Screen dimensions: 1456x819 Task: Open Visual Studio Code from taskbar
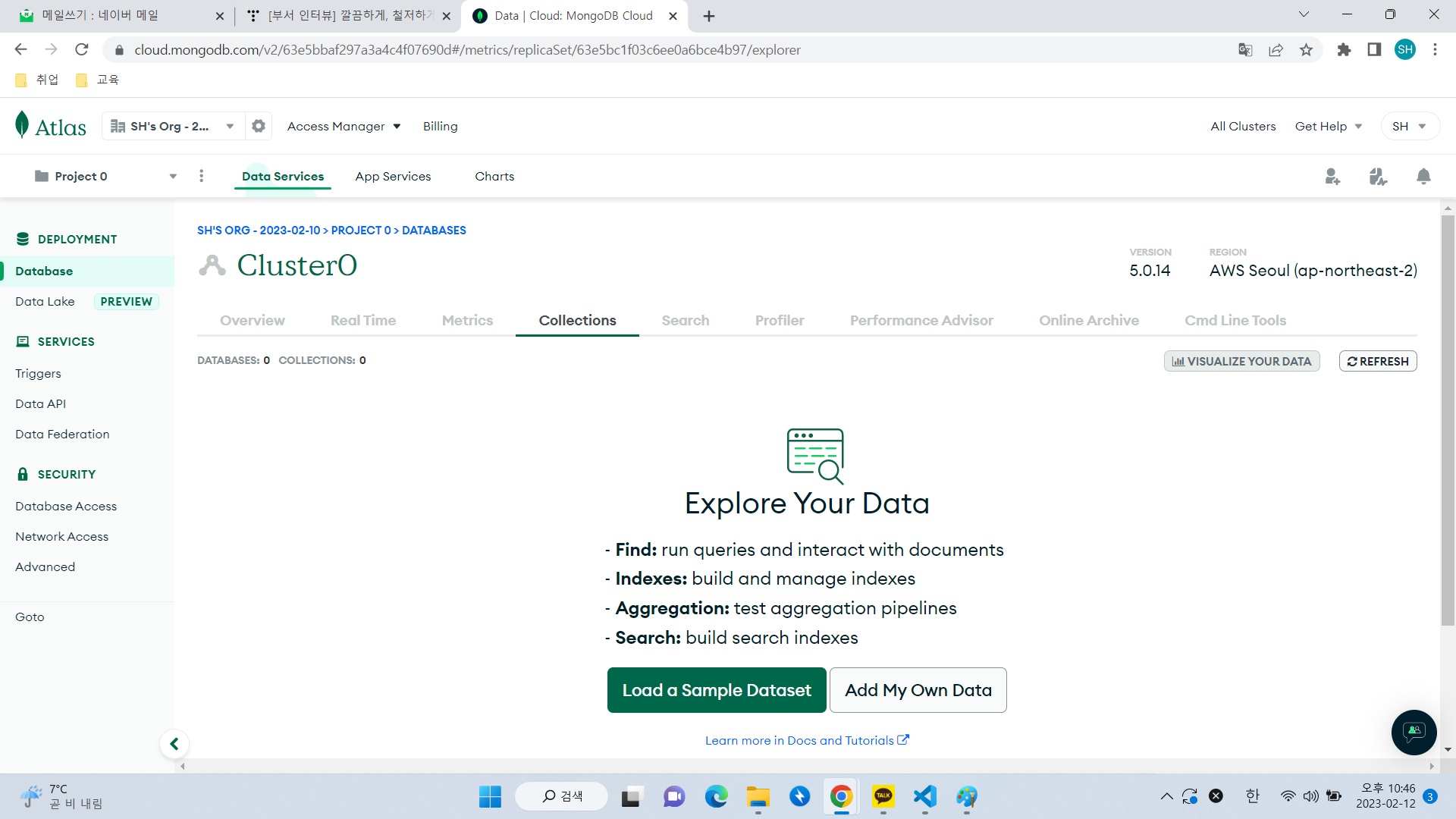coord(924,797)
